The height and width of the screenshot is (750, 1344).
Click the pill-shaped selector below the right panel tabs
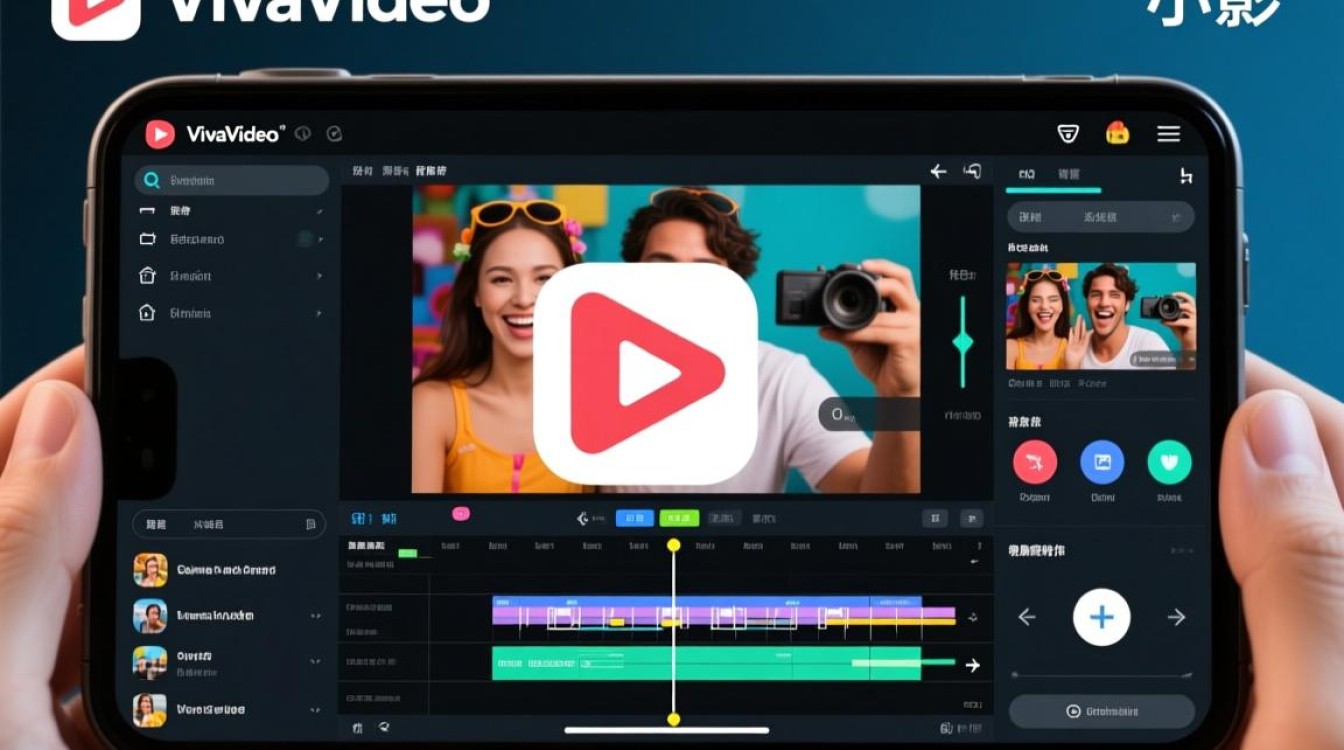click(1100, 217)
